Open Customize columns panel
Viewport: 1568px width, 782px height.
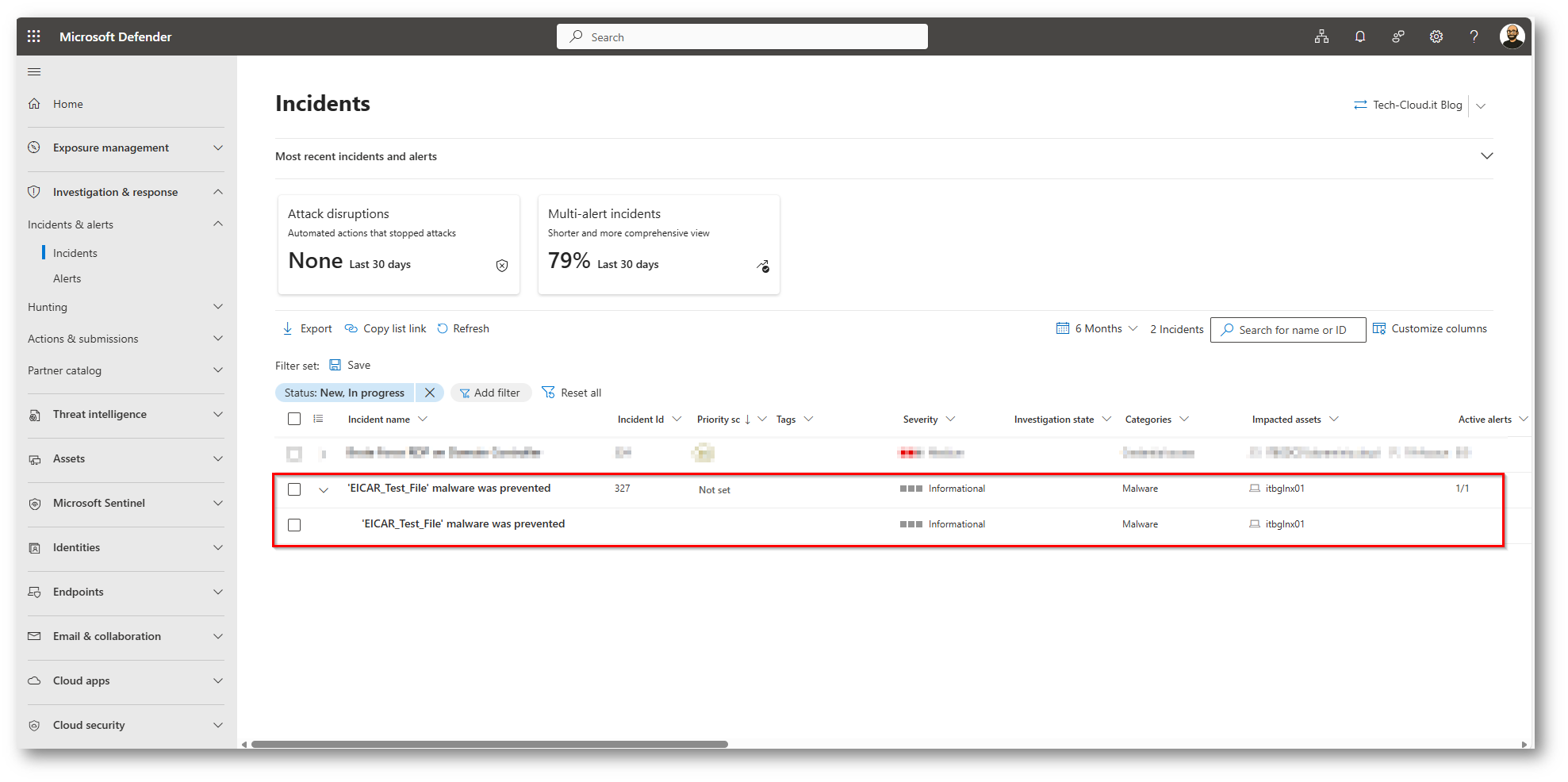(1430, 328)
